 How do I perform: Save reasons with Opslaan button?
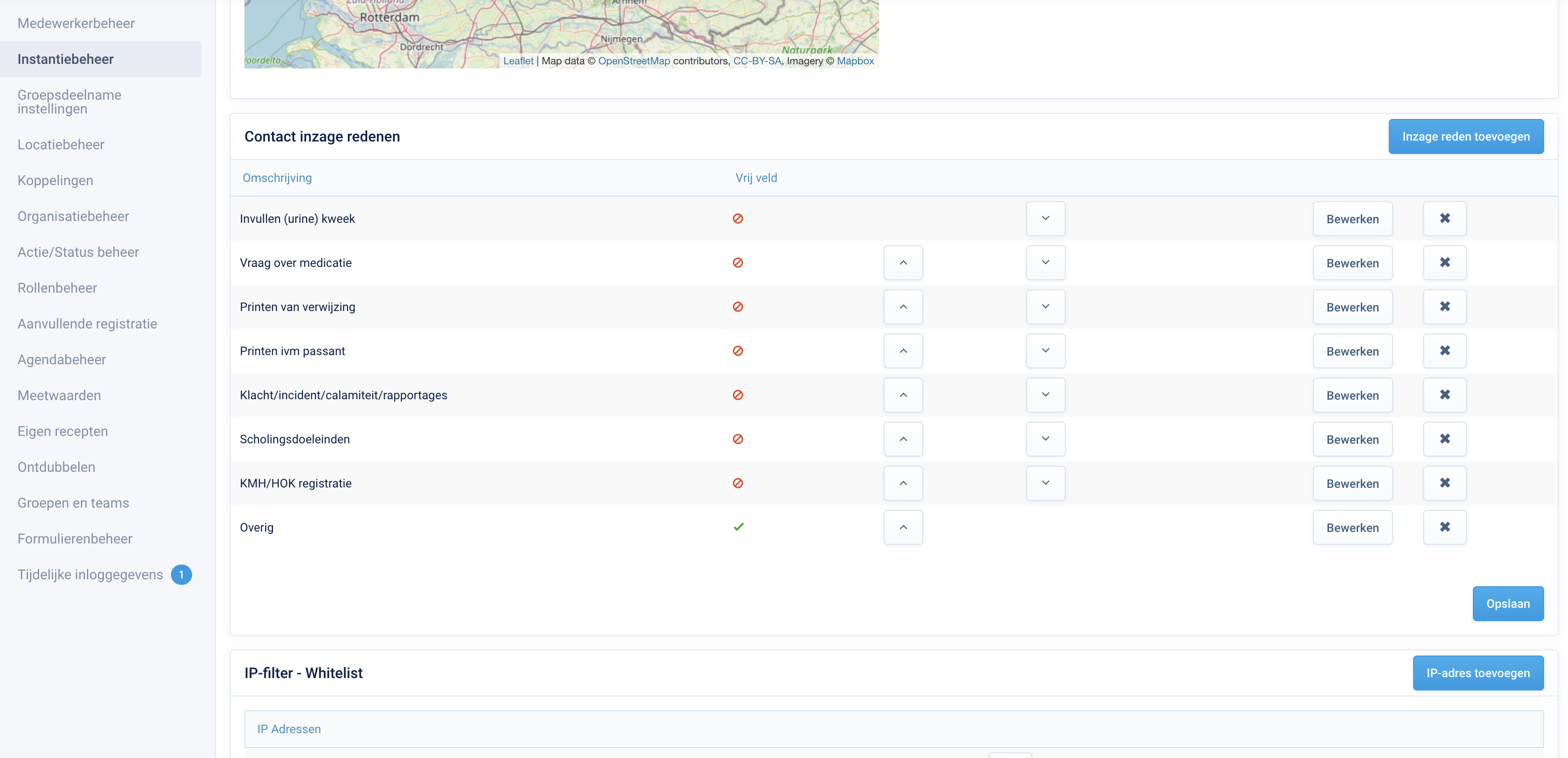pyautogui.click(x=1508, y=604)
